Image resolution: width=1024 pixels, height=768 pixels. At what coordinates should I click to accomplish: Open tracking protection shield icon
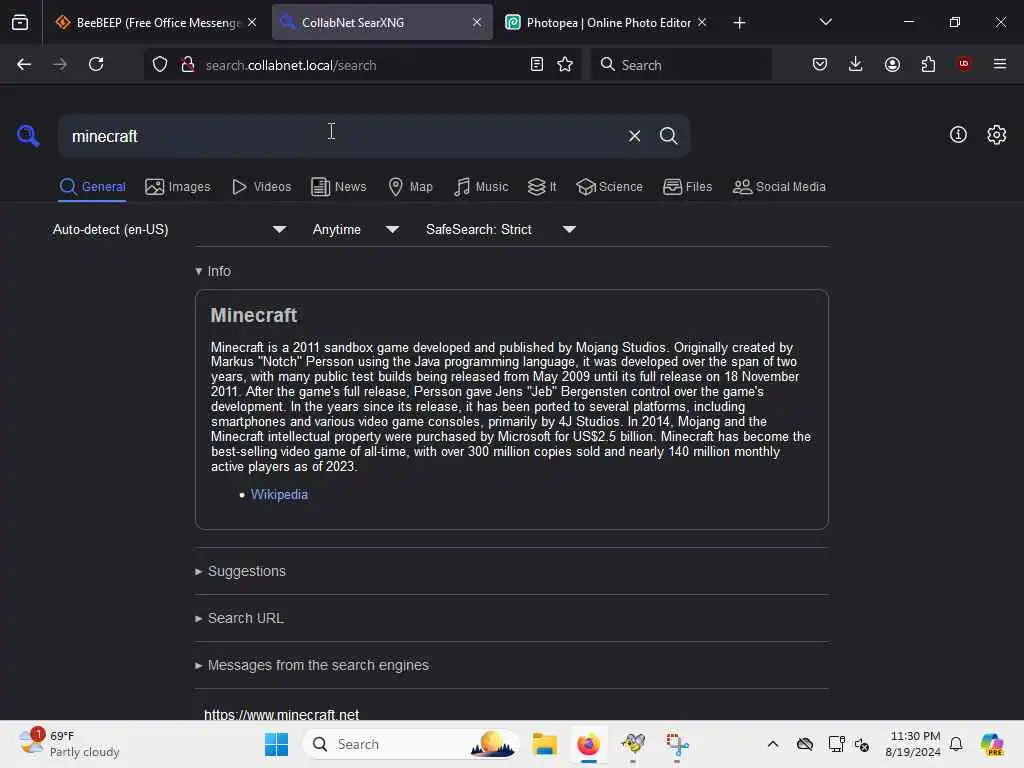160,64
